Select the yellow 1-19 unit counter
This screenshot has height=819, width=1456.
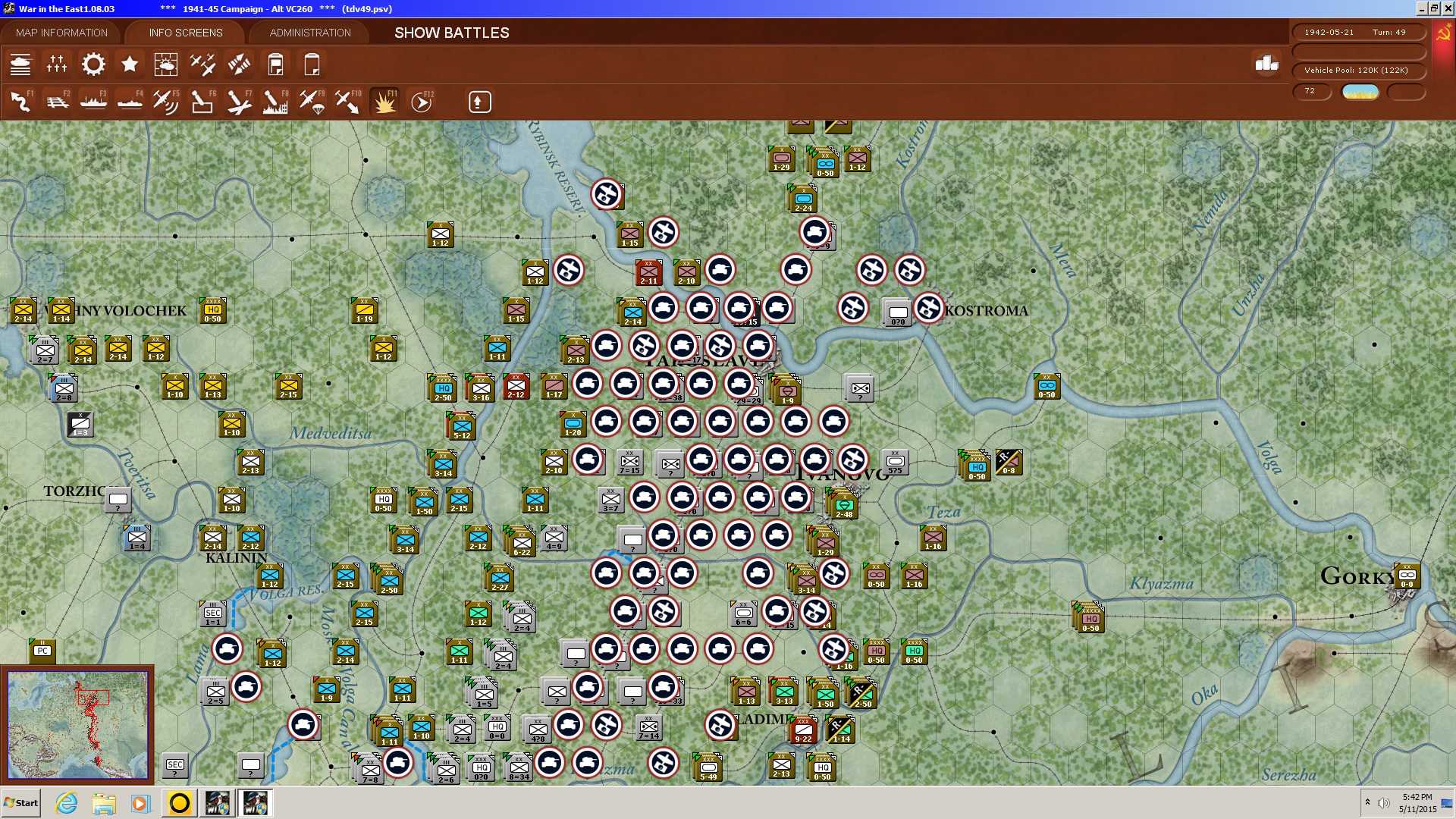pyautogui.click(x=365, y=310)
